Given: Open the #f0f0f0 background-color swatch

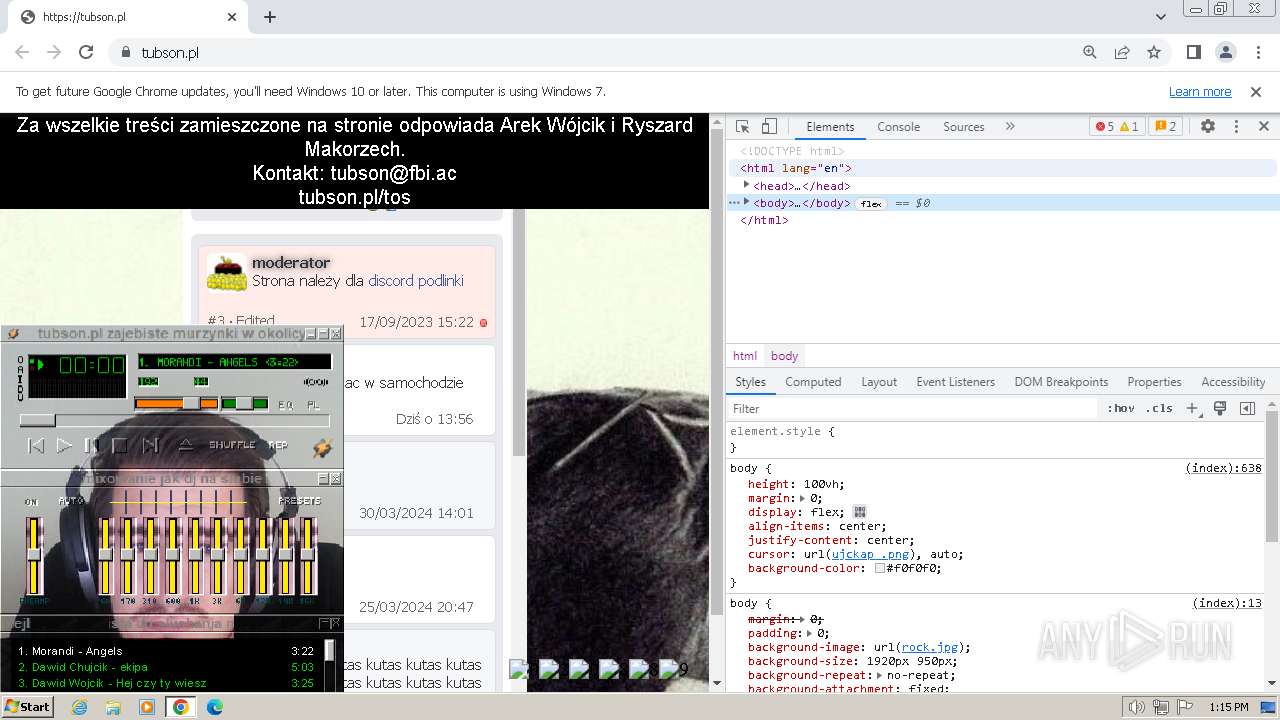Looking at the screenshot, I should pyautogui.click(x=880, y=568).
